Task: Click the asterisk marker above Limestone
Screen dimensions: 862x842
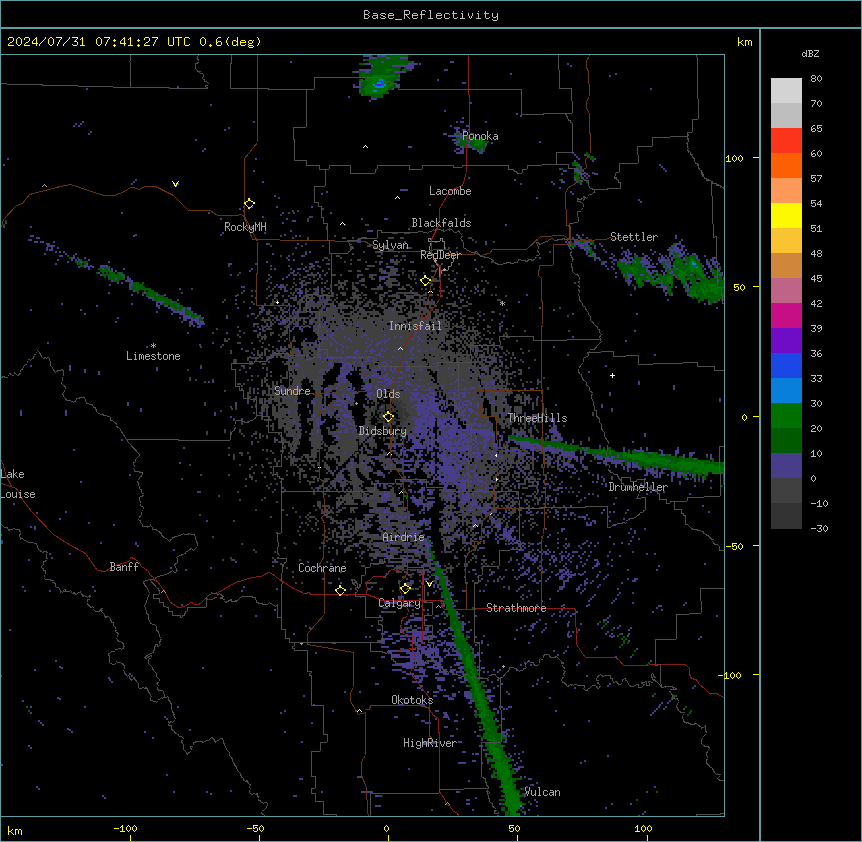Action: (153, 346)
